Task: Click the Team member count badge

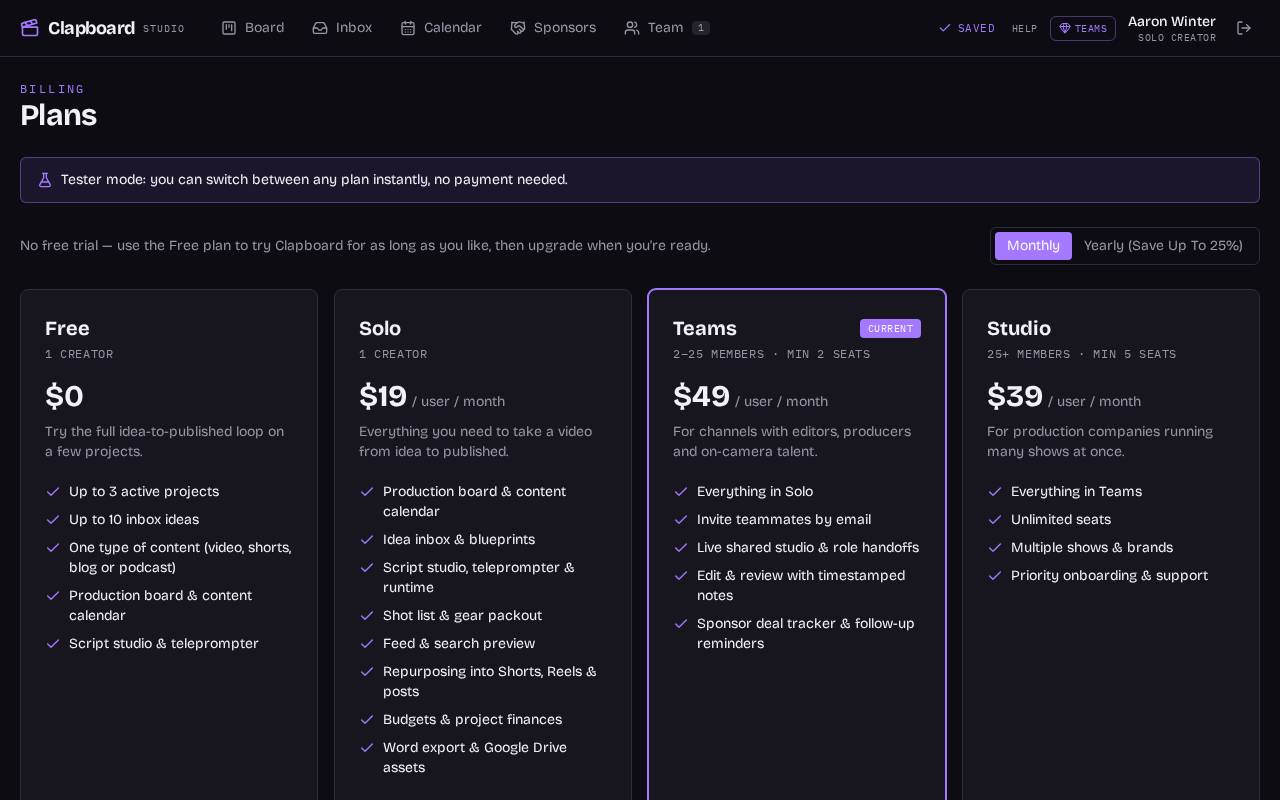Action: click(701, 28)
